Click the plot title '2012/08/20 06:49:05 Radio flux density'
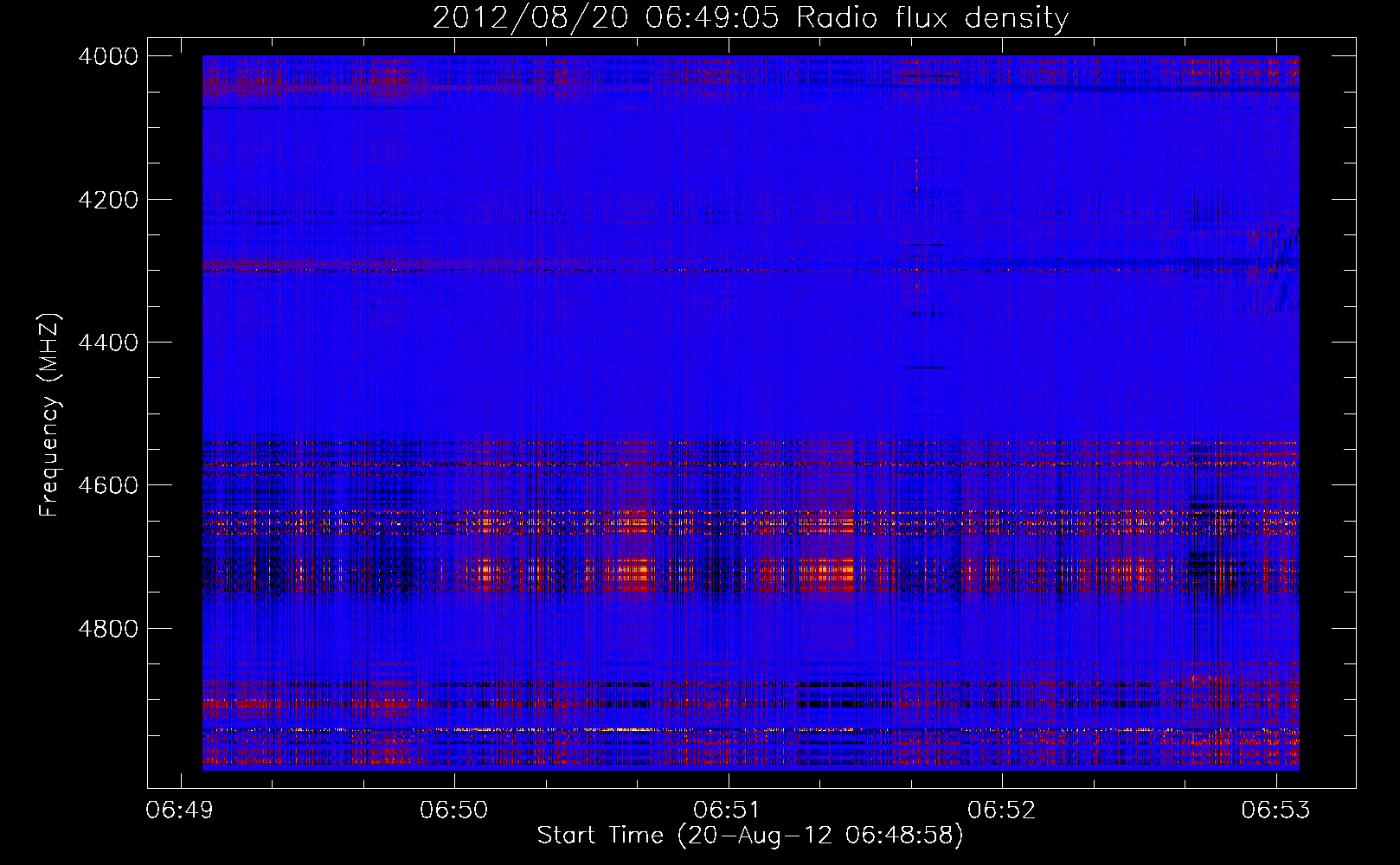This screenshot has height=865, width=1400. tap(750, 18)
